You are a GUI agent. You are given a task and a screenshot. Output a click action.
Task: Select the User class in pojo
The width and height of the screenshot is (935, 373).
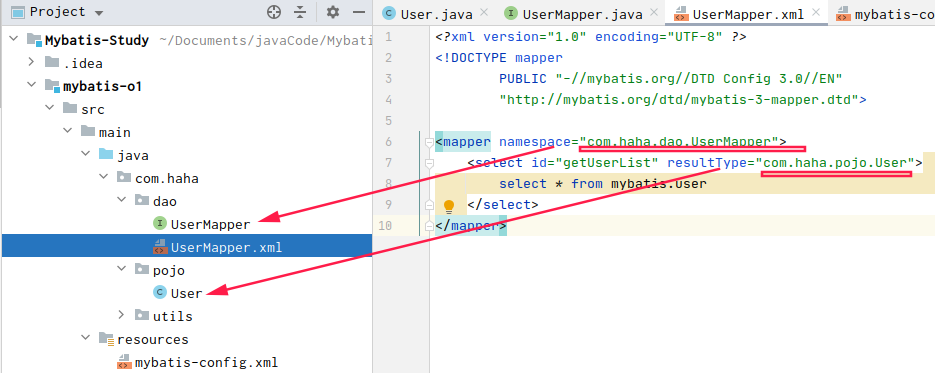pyautogui.click(x=187, y=293)
